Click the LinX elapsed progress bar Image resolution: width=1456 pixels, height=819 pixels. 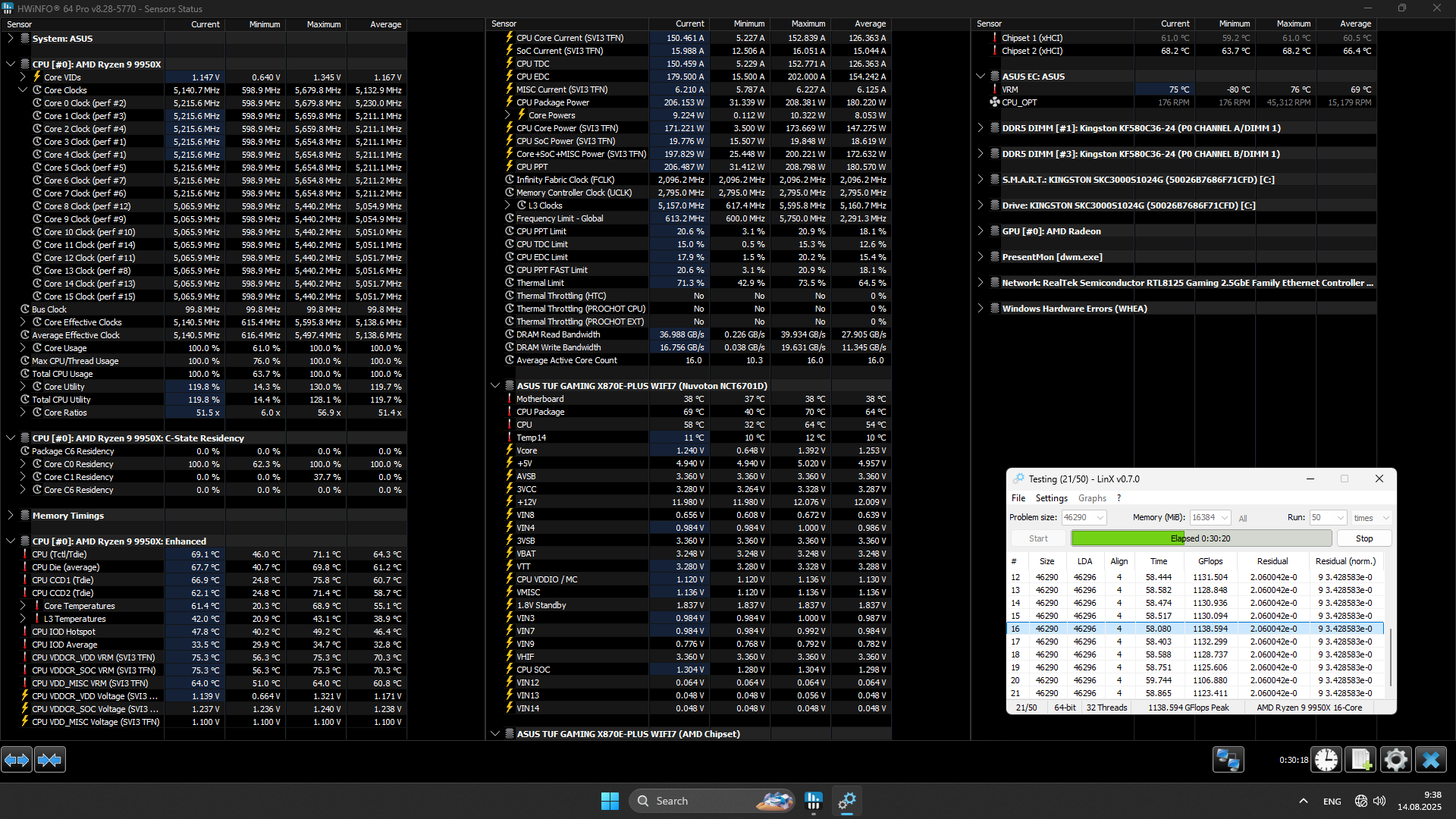1200,538
